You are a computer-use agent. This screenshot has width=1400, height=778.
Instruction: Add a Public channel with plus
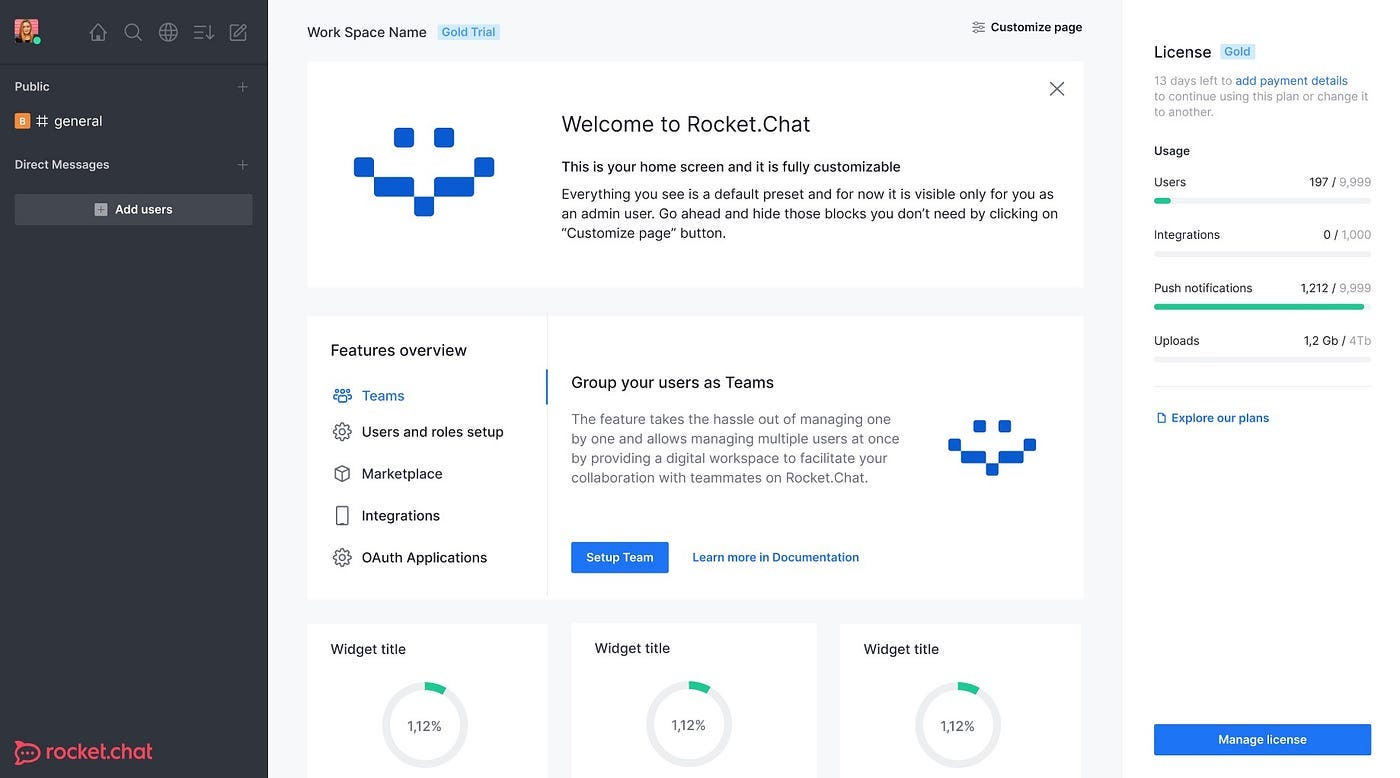coord(242,87)
